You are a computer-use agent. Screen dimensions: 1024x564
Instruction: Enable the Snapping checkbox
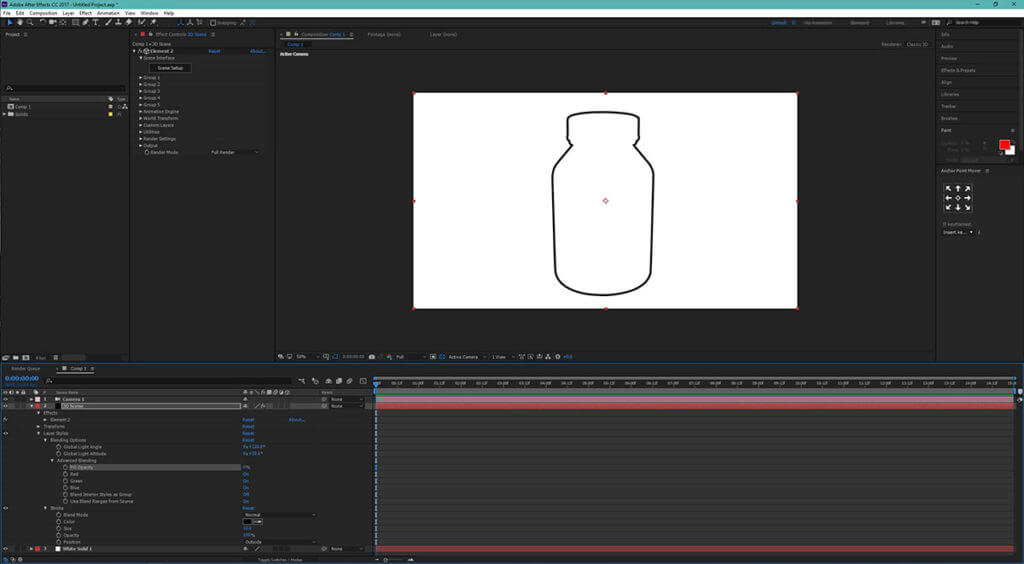tap(213, 22)
